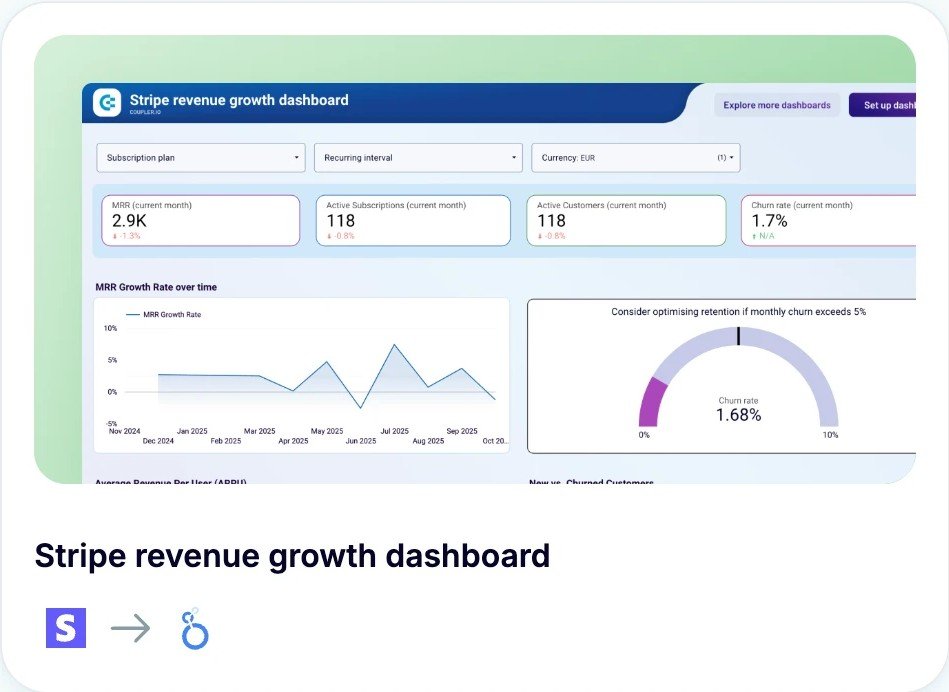Expand the Recurring interval dropdown
The image size is (949, 692).
click(x=418, y=158)
